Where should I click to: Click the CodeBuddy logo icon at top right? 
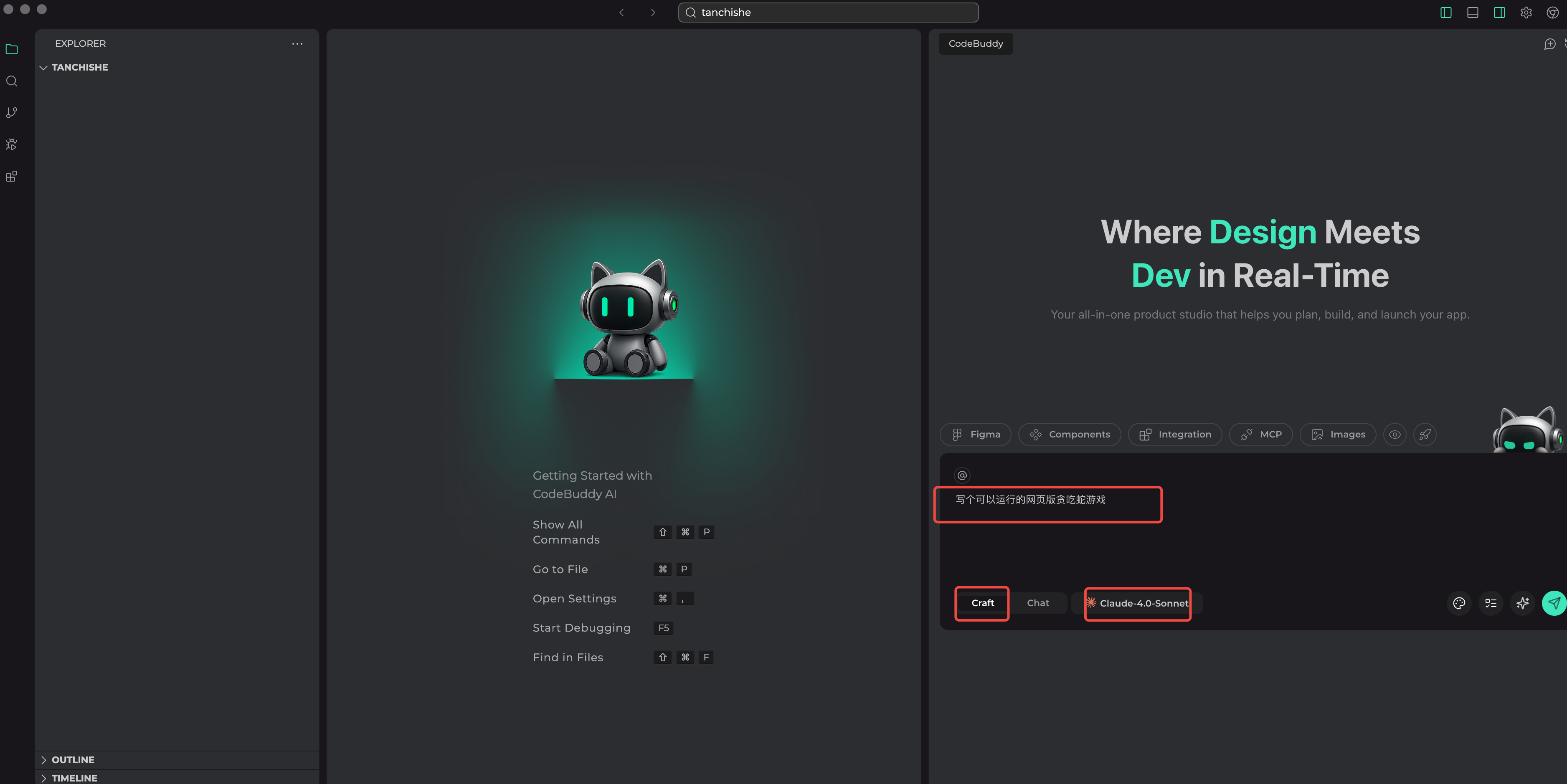(1553, 12)
